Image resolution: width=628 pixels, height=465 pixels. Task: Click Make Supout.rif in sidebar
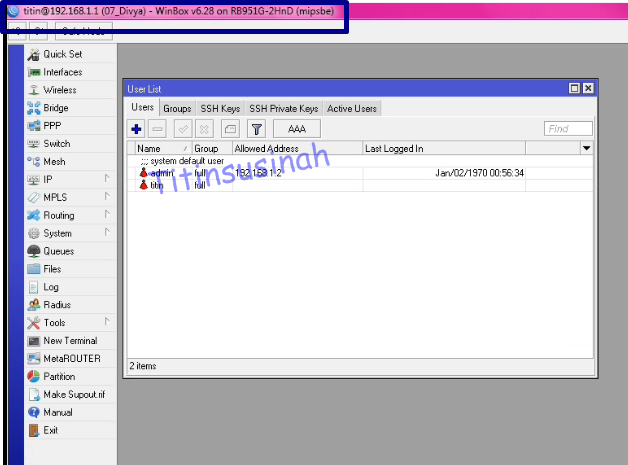coord(70,395)
